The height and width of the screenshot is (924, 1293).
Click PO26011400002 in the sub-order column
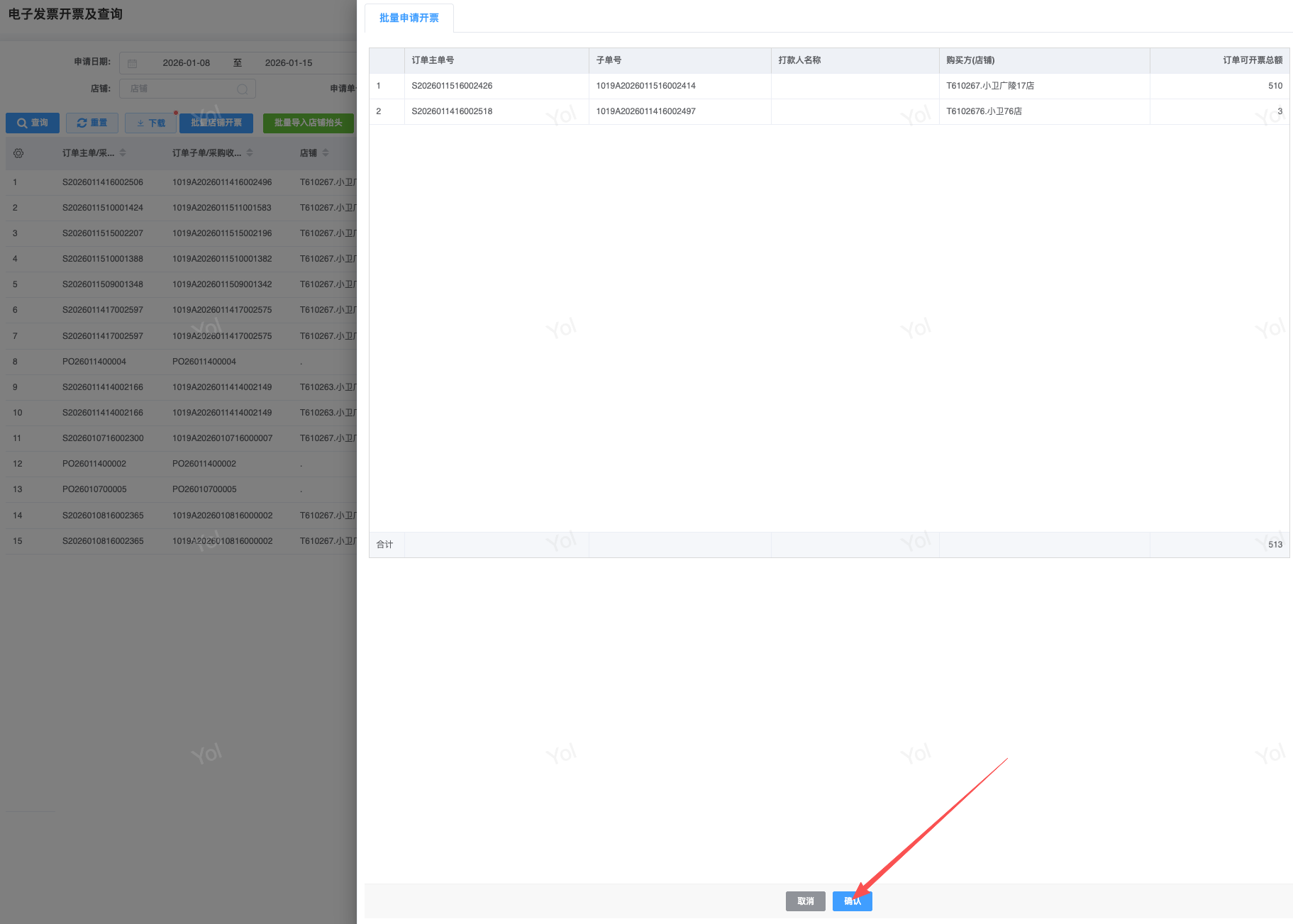coord(204,464)
